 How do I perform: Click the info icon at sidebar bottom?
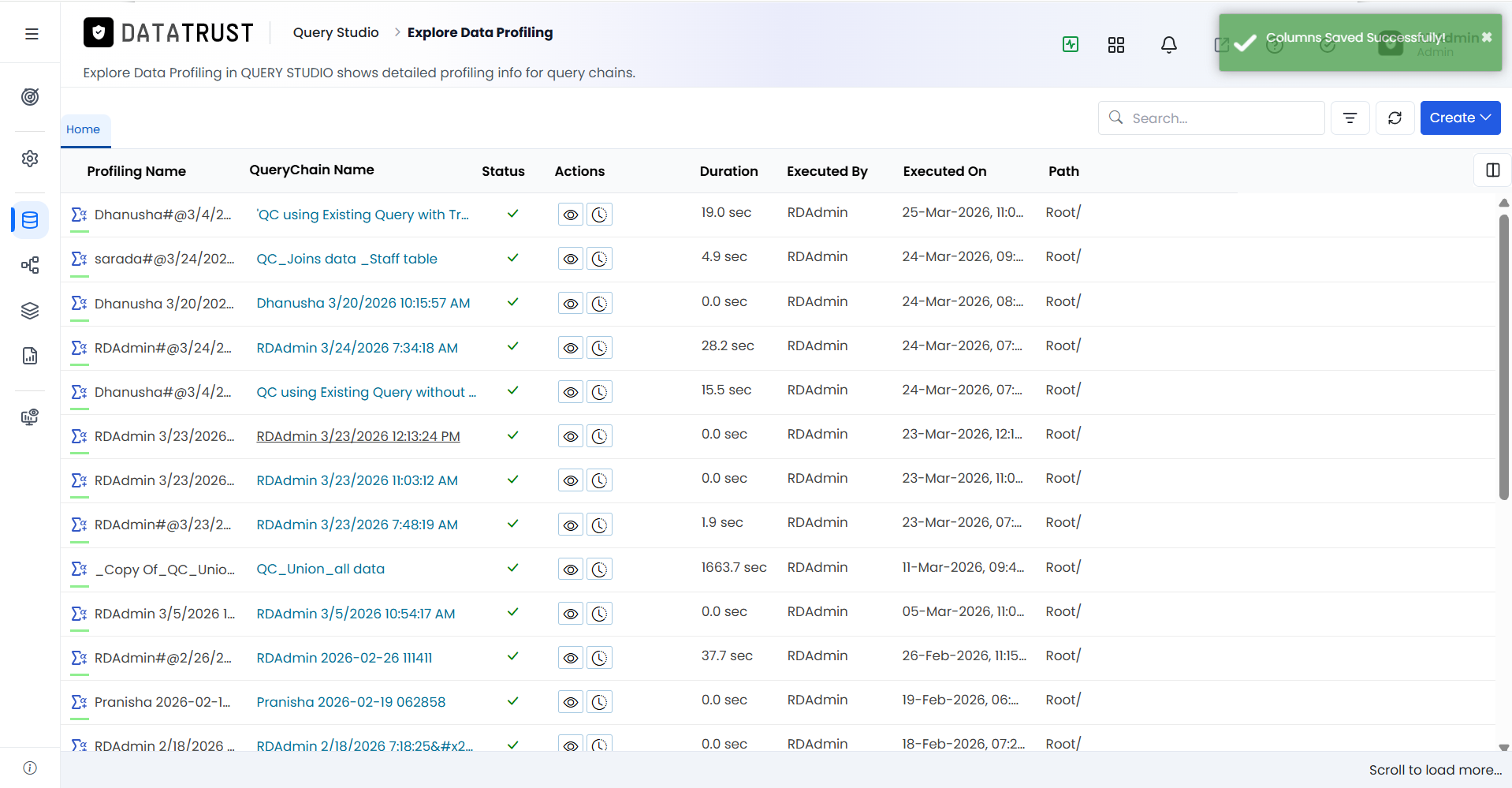tap(30, 768)
